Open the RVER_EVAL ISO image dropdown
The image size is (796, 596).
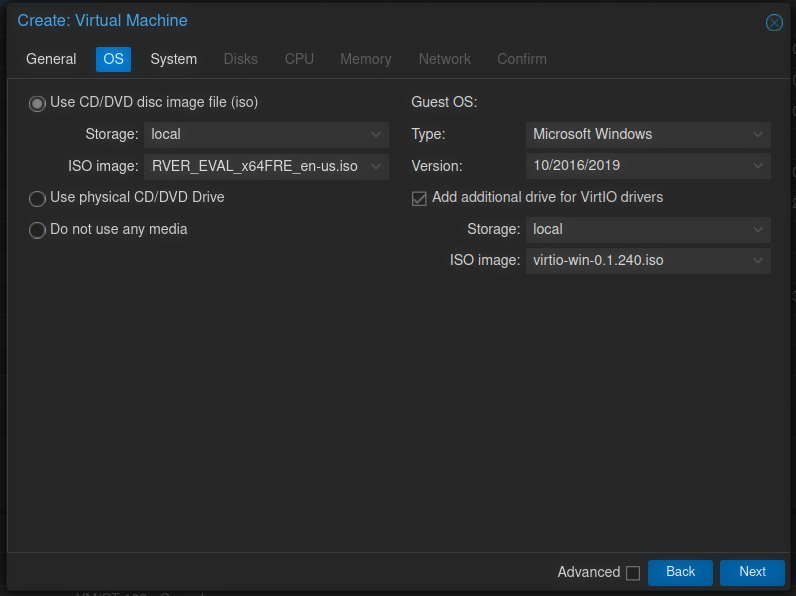376,167
